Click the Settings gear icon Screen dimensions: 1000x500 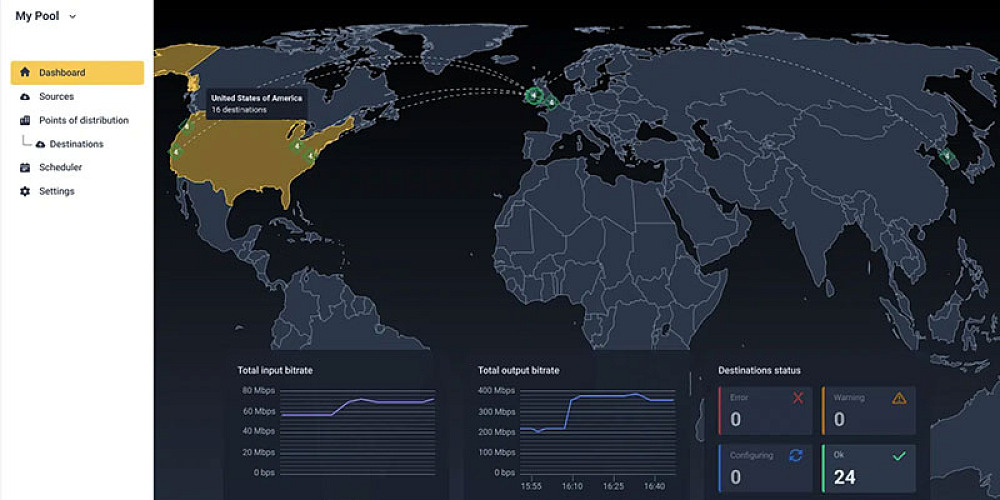25,192
